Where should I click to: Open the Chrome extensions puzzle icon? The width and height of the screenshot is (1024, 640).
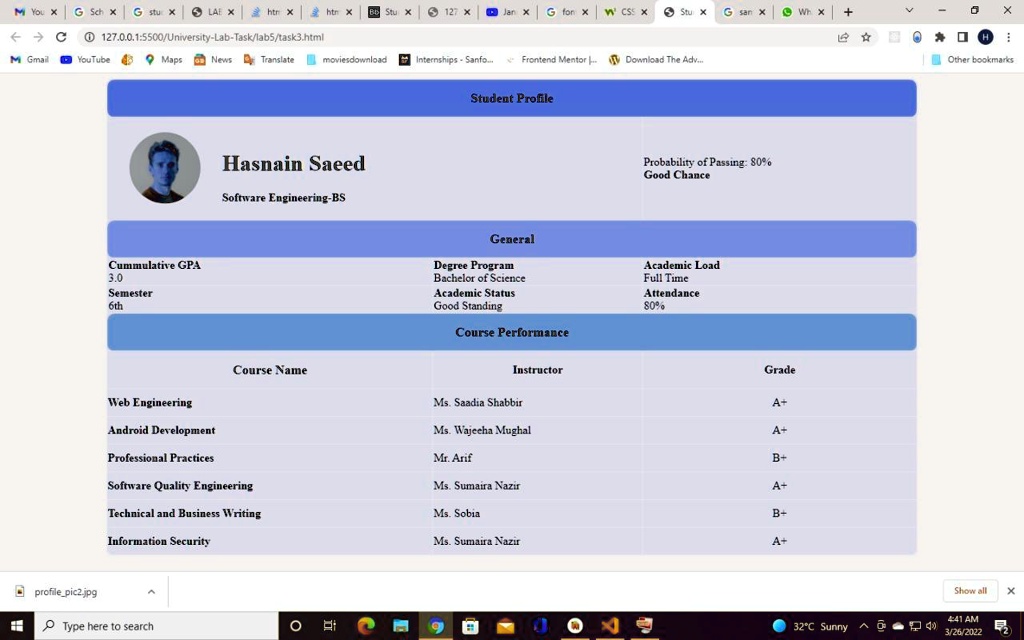[939, 36]
